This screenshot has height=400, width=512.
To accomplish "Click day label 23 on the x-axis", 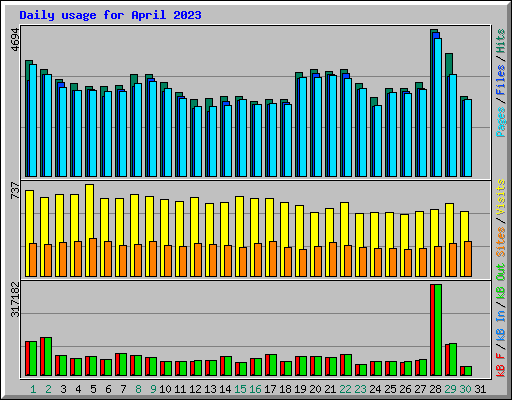I will (360, 389).
